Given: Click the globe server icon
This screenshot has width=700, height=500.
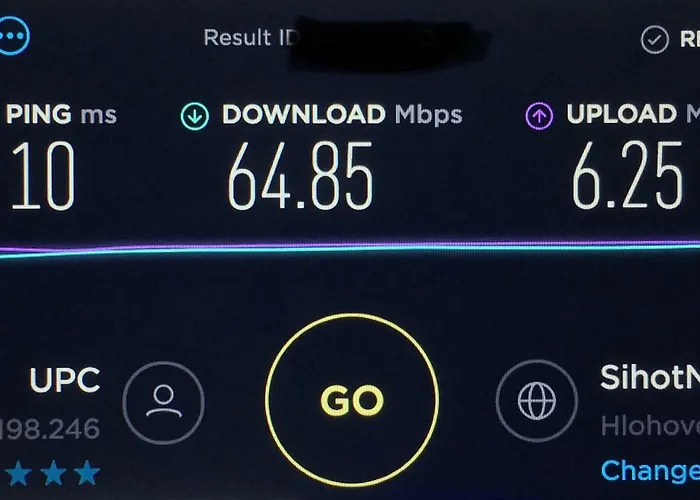Looking at the screenshot, I should coord(537,401).
